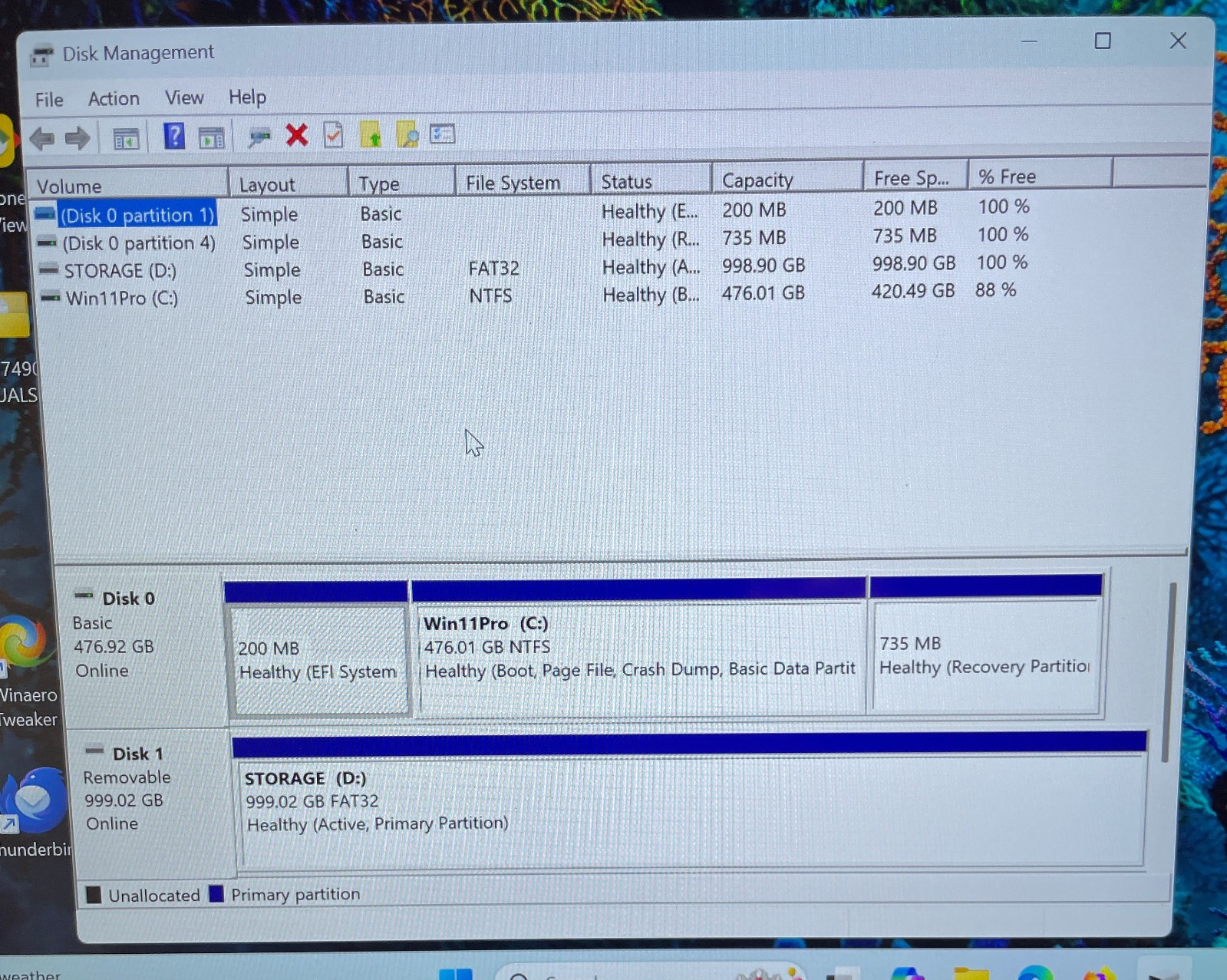This screenshot has width=1227, height=980.
Task: Select (Disk 0 partition 1) volume row
Action: tap(137, 215)
